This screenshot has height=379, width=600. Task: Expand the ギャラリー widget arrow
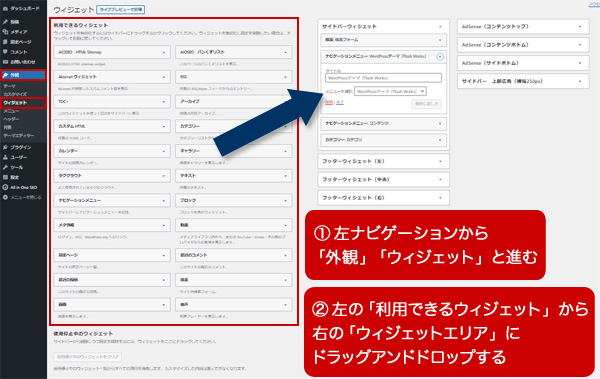285,151
